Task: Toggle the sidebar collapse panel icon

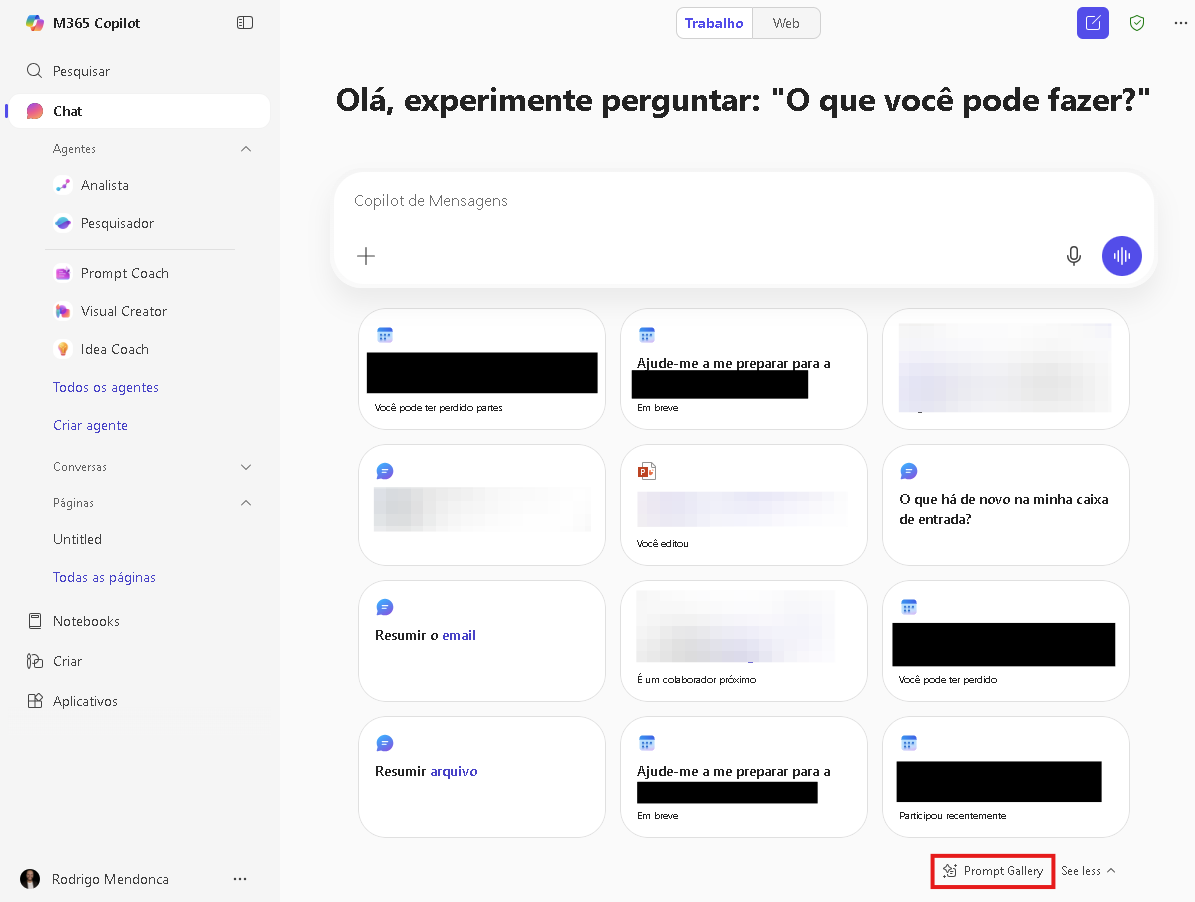Action: tap(245, 23)
